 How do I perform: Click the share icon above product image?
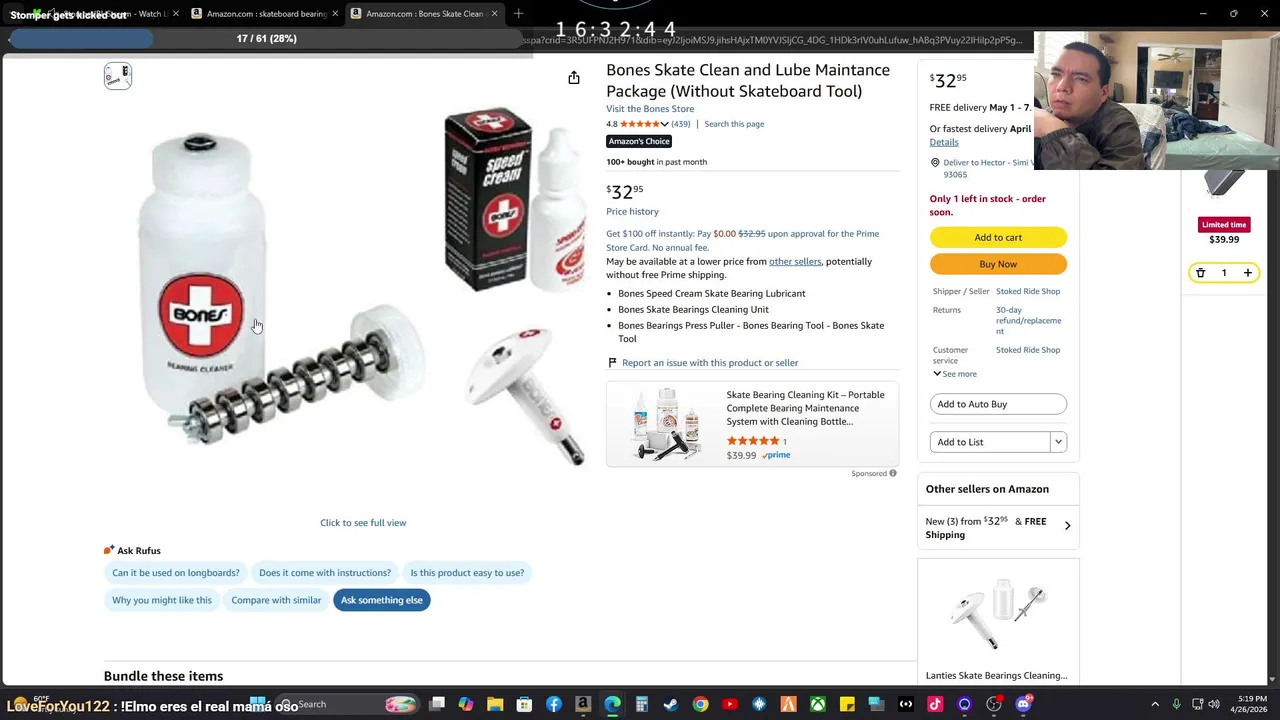(574, 78)
